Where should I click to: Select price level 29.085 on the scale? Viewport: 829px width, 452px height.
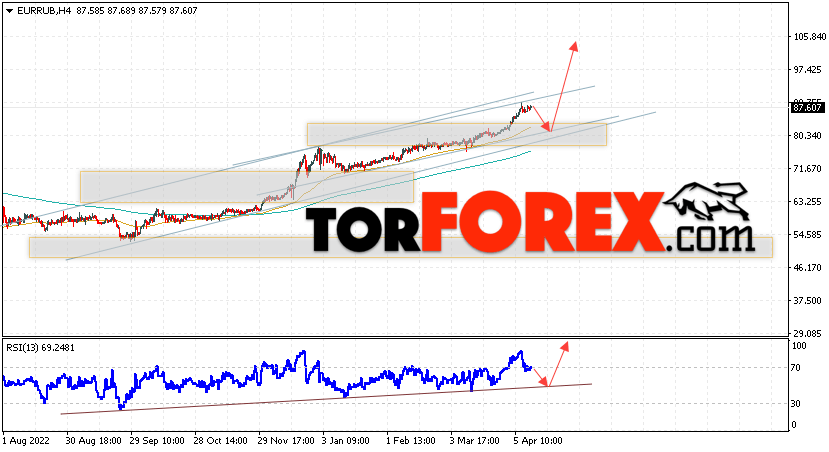coord(810,334)
